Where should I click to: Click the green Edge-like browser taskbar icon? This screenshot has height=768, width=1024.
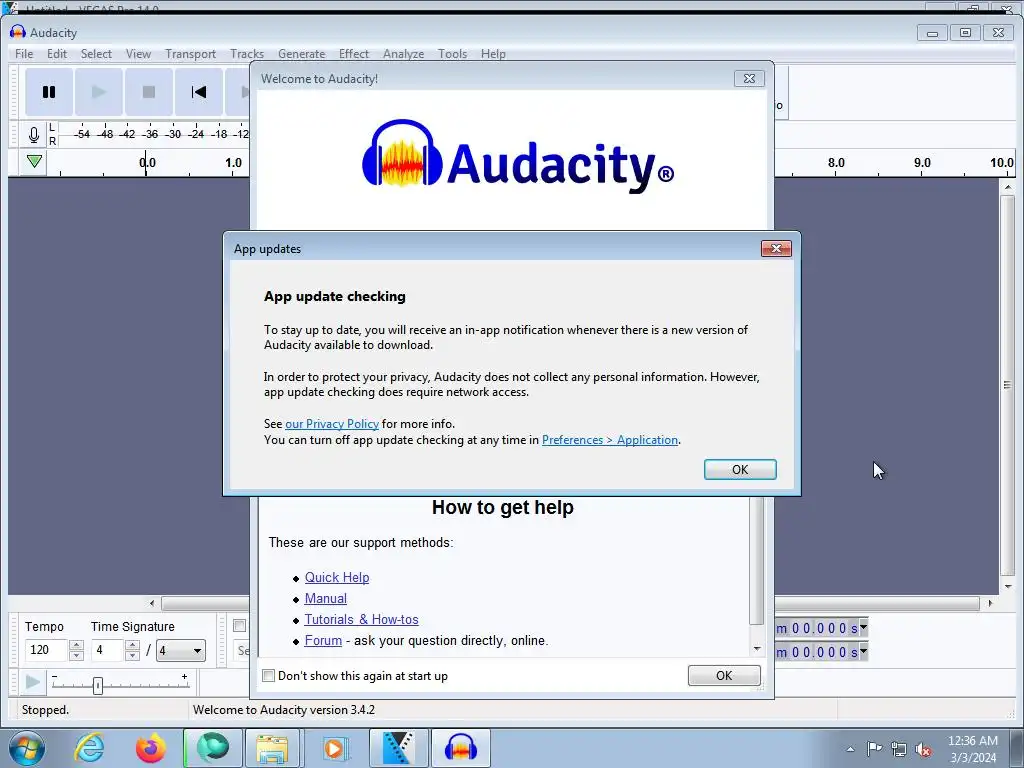point(213,748)
